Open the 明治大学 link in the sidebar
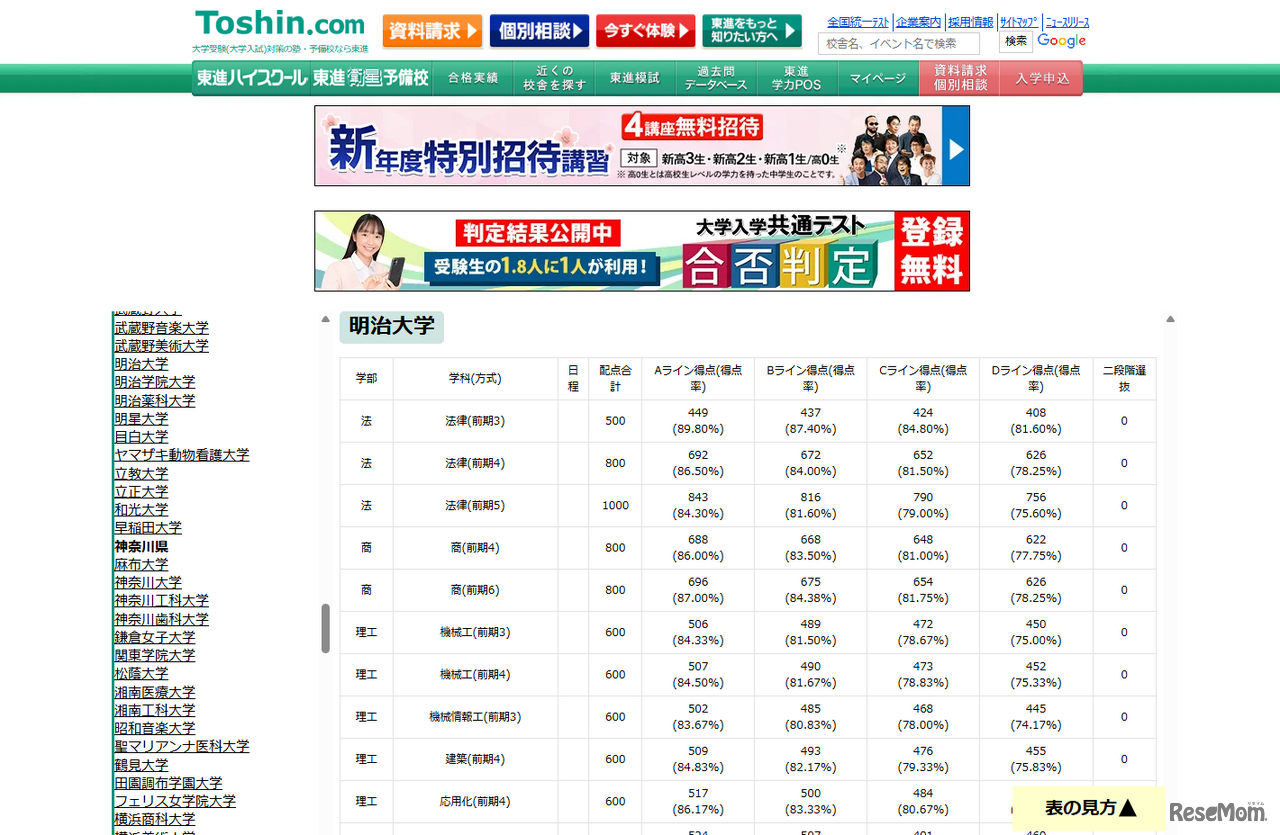Image resolution: width=1280 pixels, height=835 pixels. coord(141,364)
